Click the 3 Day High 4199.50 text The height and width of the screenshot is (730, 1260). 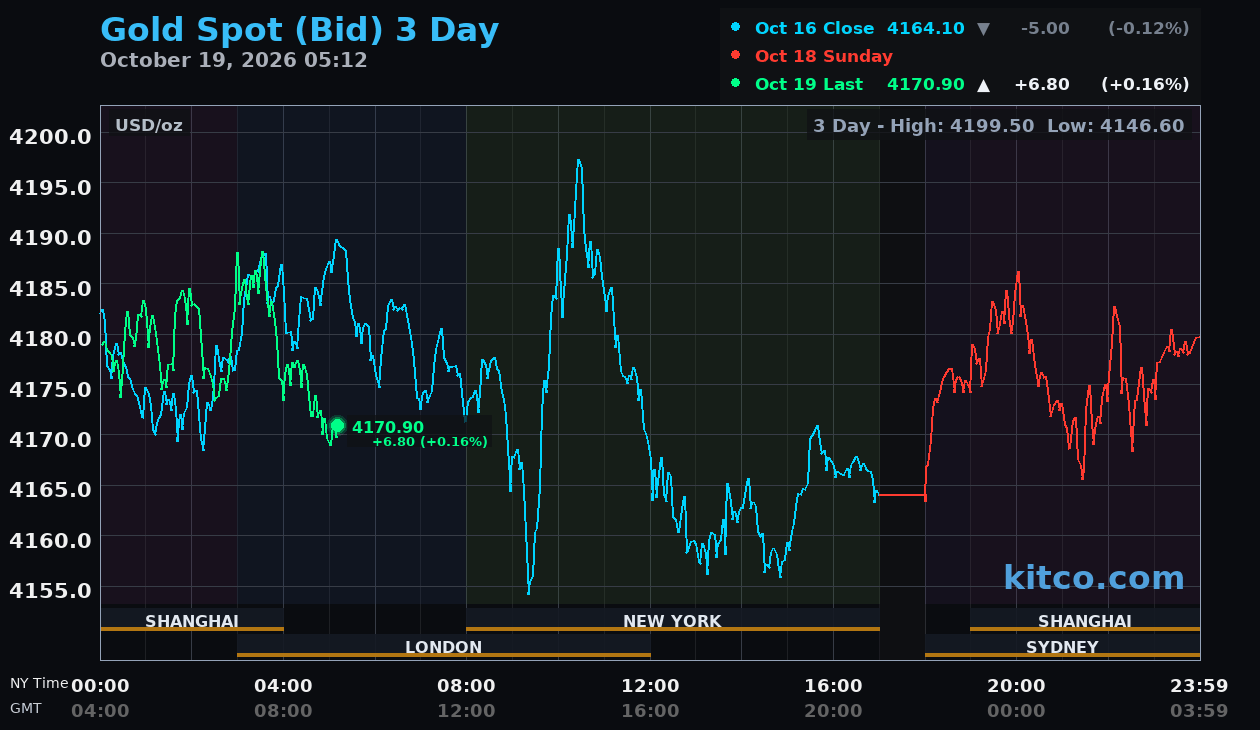click(x=925, y=126)
